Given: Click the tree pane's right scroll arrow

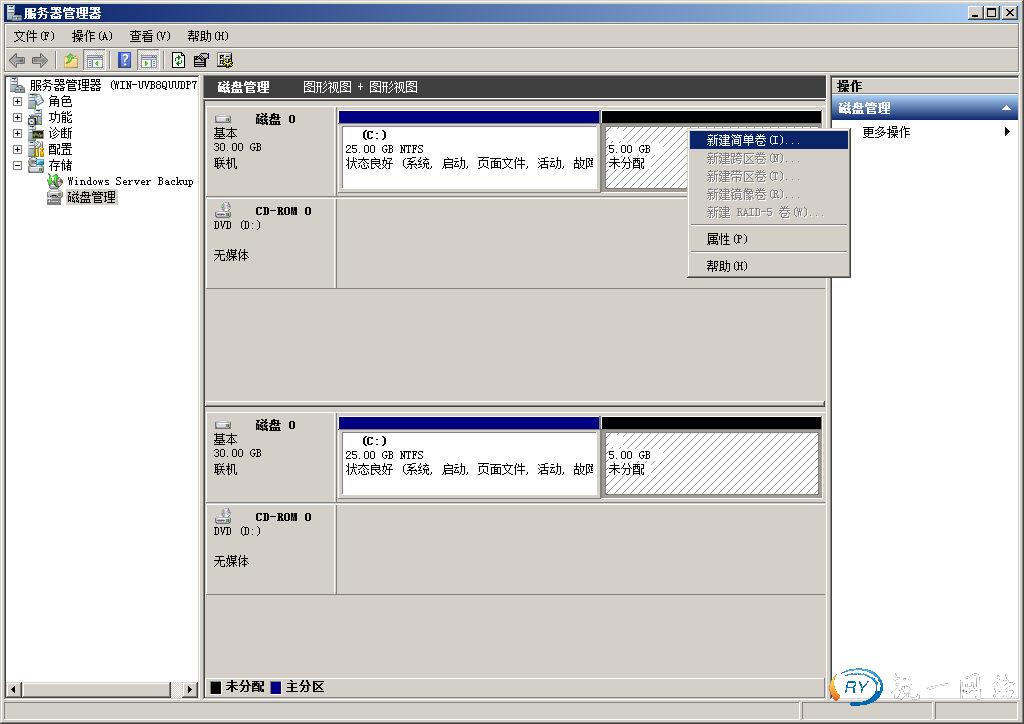Looking at the screenshot, I should tap(190, 689).
